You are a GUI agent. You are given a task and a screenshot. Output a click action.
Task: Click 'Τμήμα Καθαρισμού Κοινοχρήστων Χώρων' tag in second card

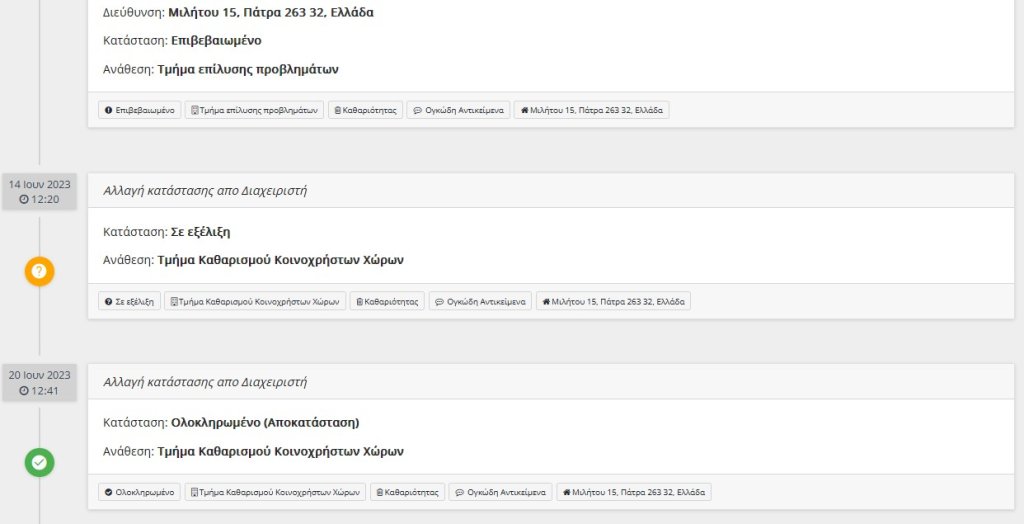point(255,301)
